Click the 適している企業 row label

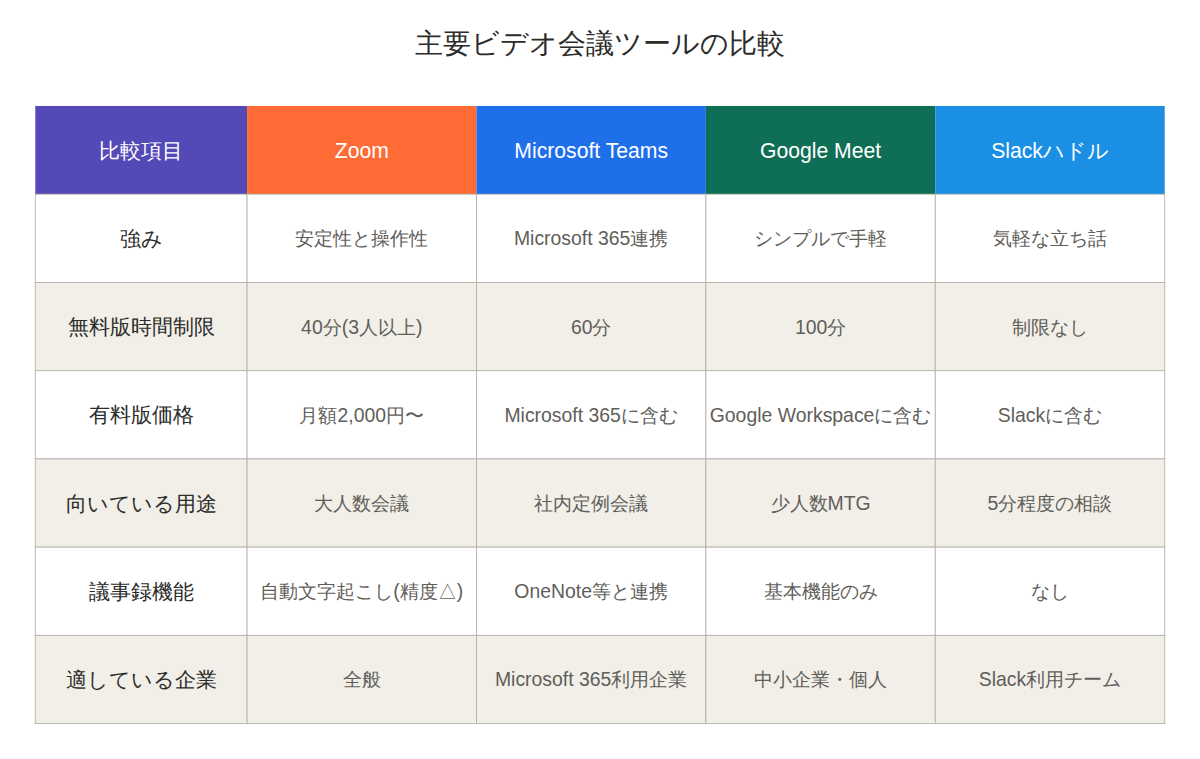tap(141, 680)
